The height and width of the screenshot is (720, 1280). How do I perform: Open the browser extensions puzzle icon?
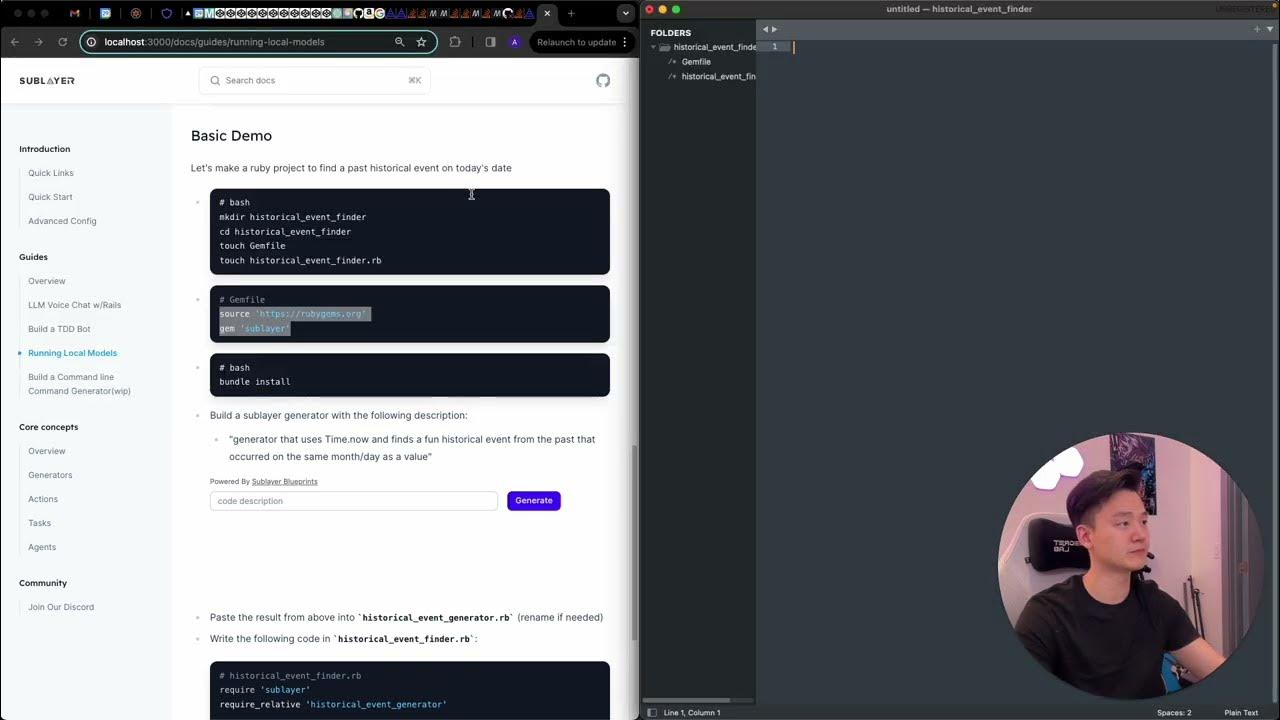coord(455,42)
